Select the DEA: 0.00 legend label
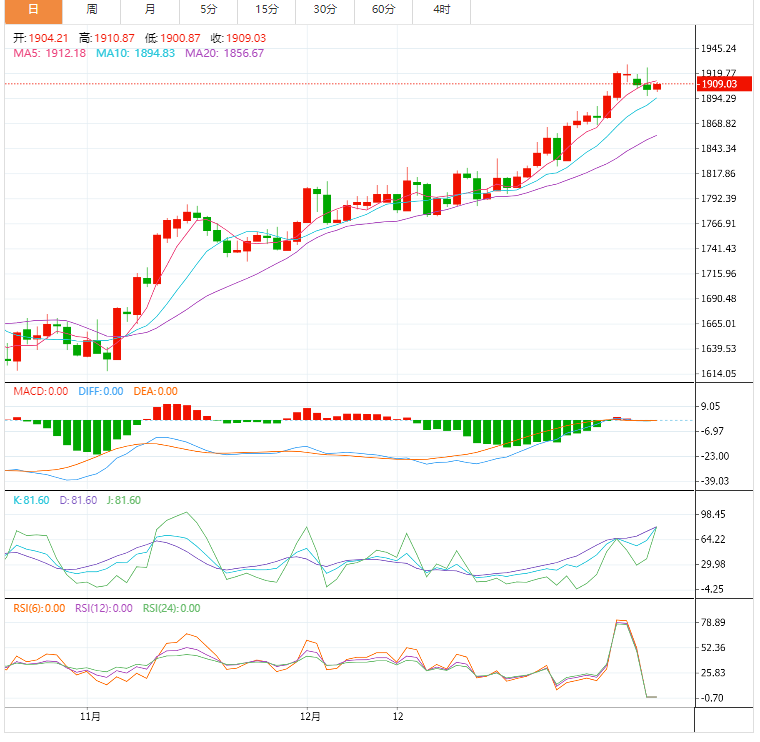Viewport: 760px width, 742px height. [153, 391]
